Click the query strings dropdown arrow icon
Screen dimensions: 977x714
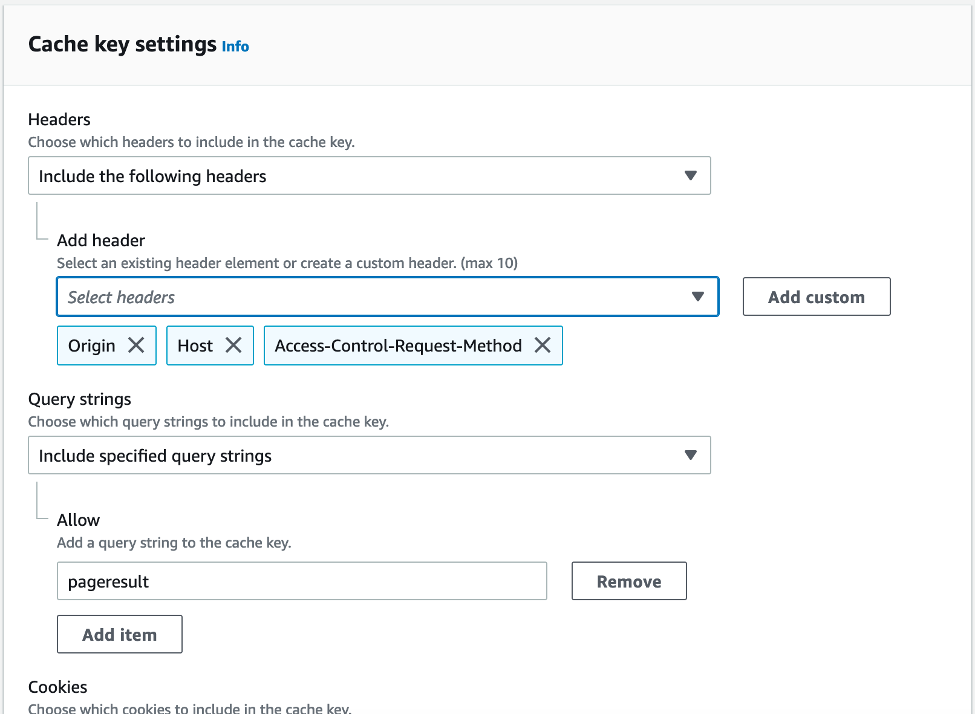pyautogui.click(x=691, y=455)
